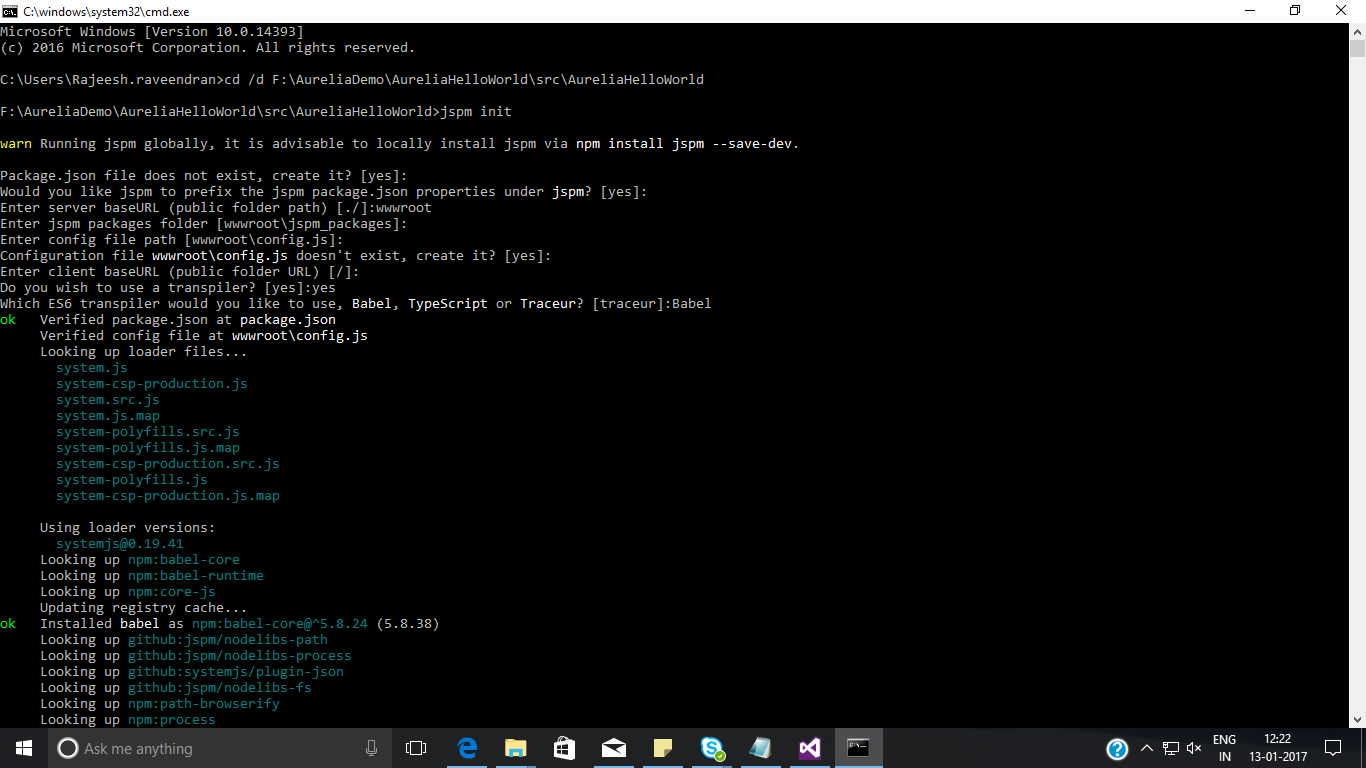1366x768 pixels.
Task: Click the scrollbar up arrow
Action: click(x=1357, y=31)
